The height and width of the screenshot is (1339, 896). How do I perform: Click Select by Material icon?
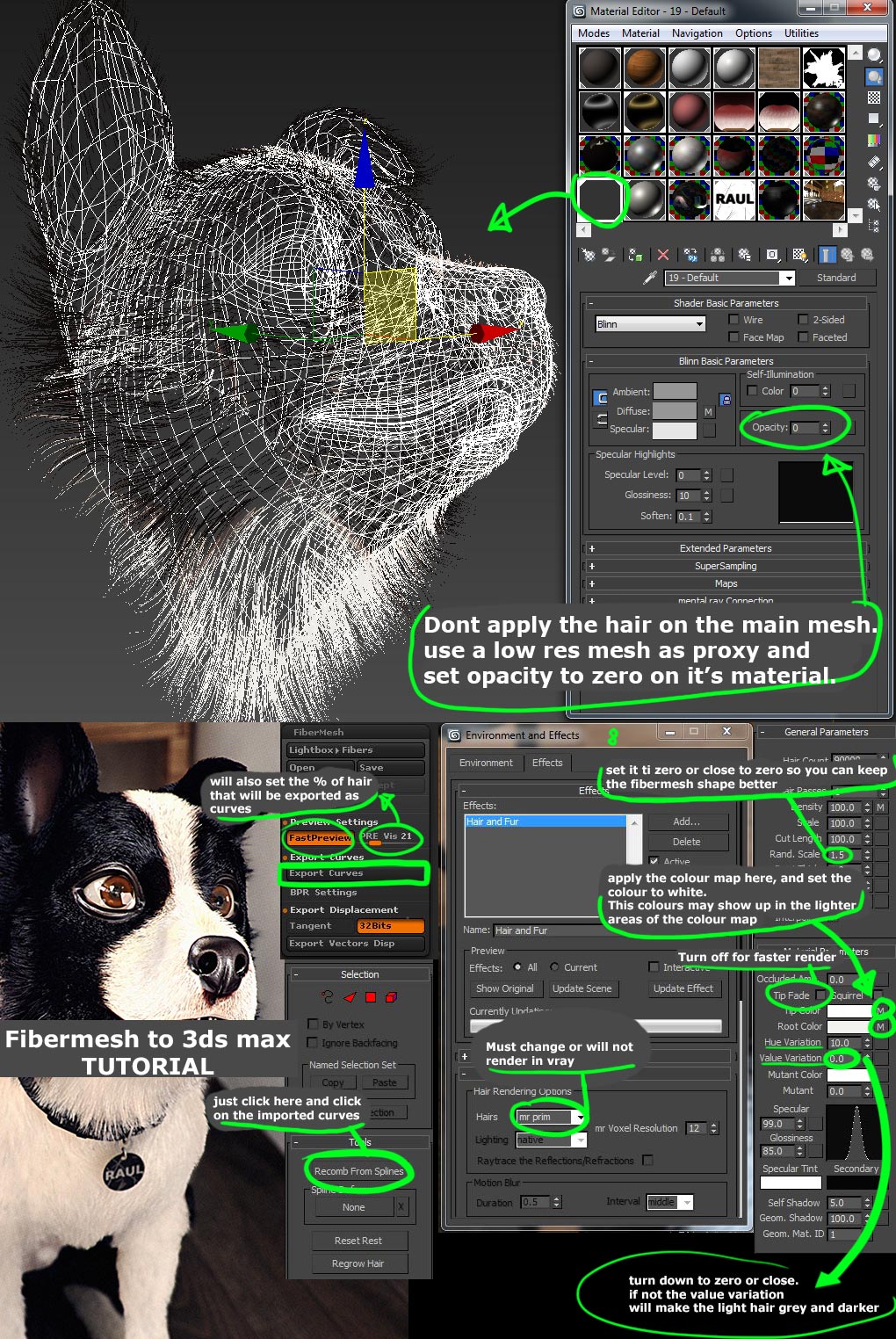tap(874, 204)
